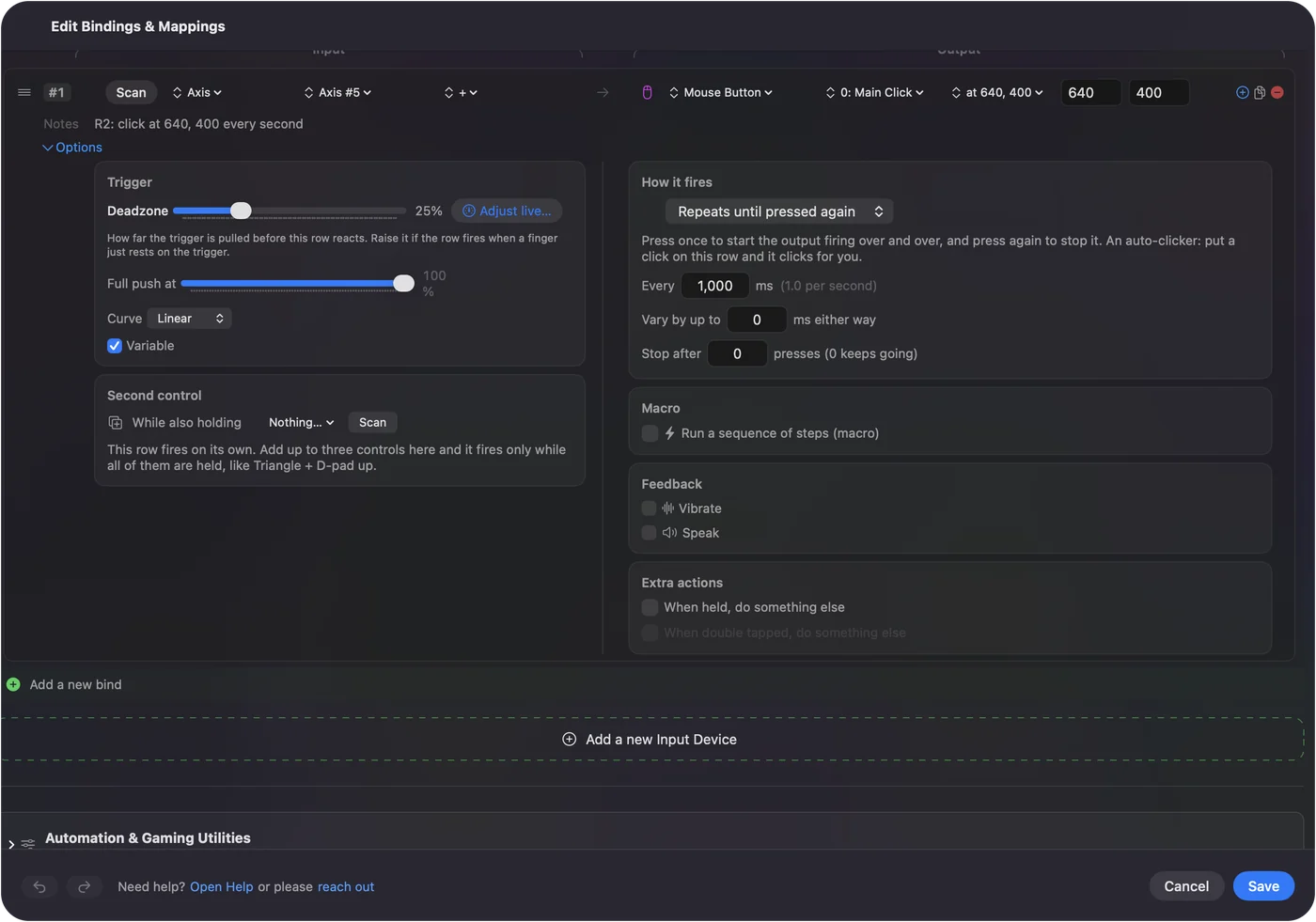Click the #1 bind number badge
The width and height of the screenshot is (1316, 922).
click(x=56, y=92)
